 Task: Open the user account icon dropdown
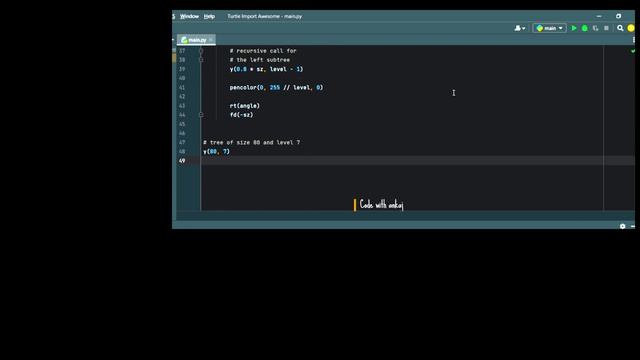520,28
